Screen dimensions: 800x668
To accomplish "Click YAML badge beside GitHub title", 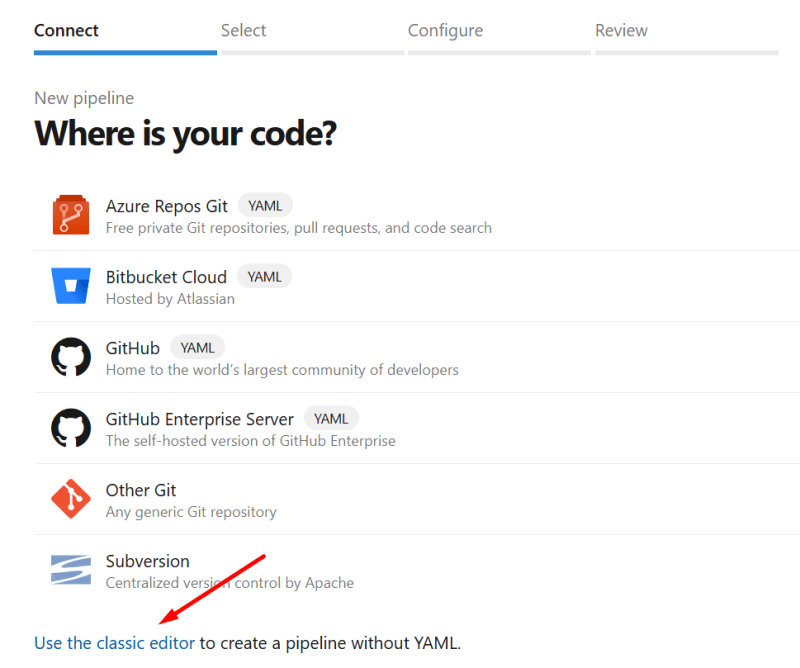I will [x=197, y=348].
